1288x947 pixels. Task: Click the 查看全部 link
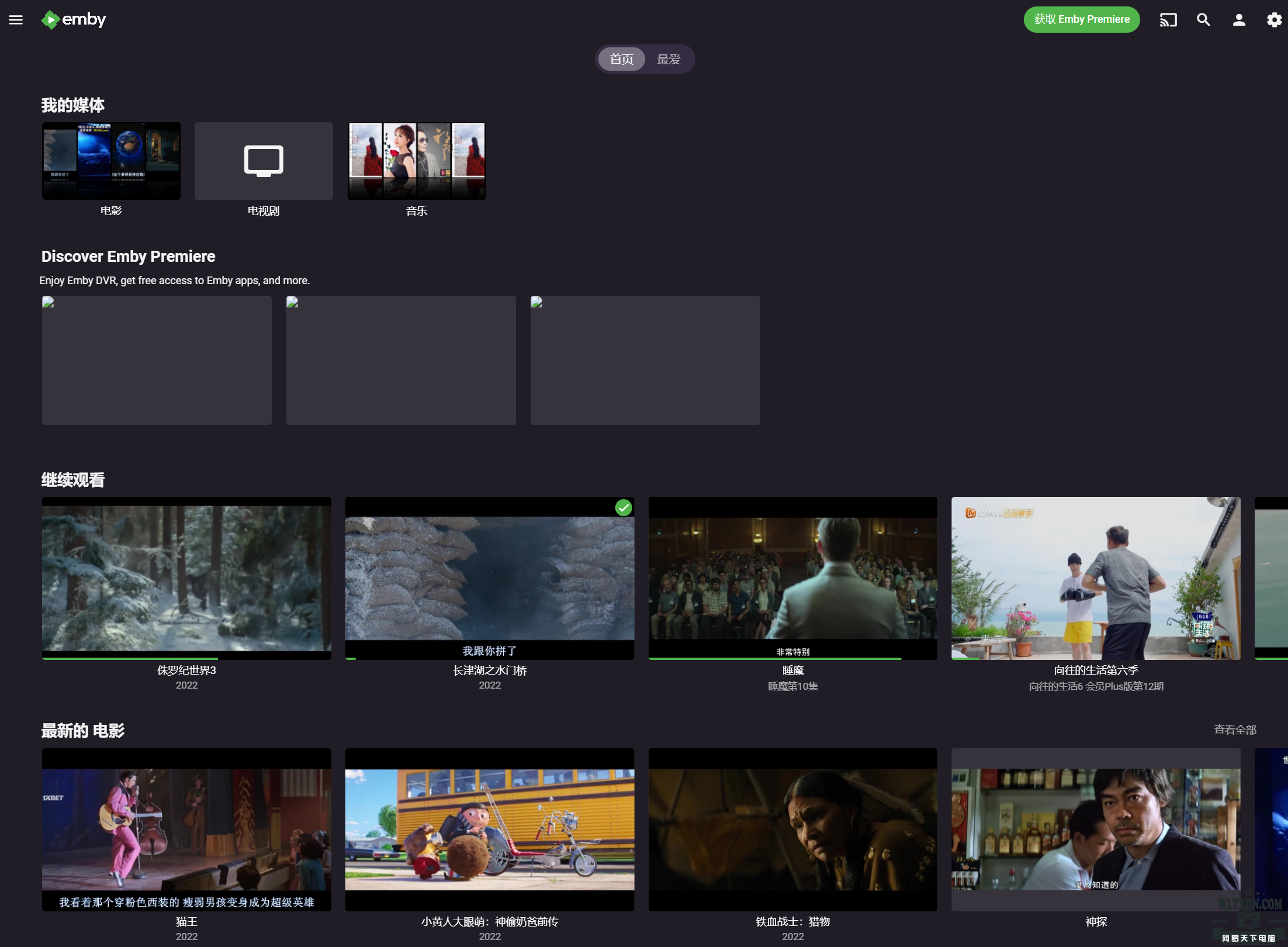coord(1235,730)
